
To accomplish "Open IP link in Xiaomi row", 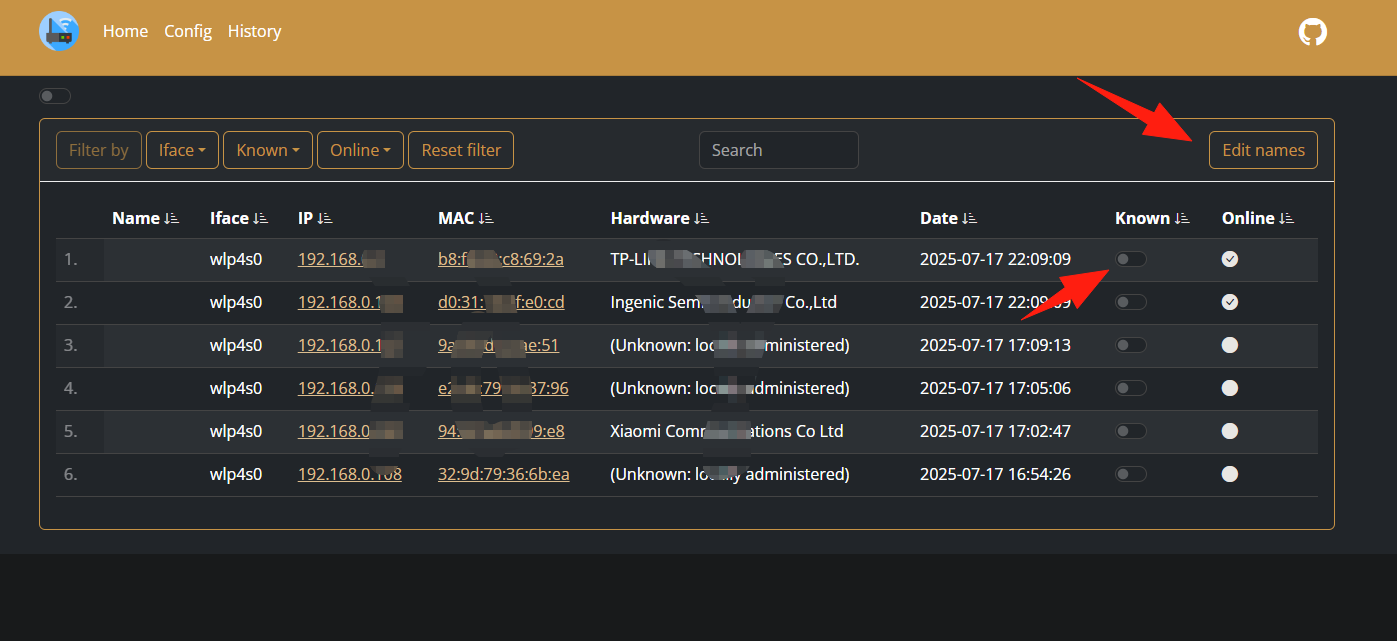I will click(x=350, y=431).
